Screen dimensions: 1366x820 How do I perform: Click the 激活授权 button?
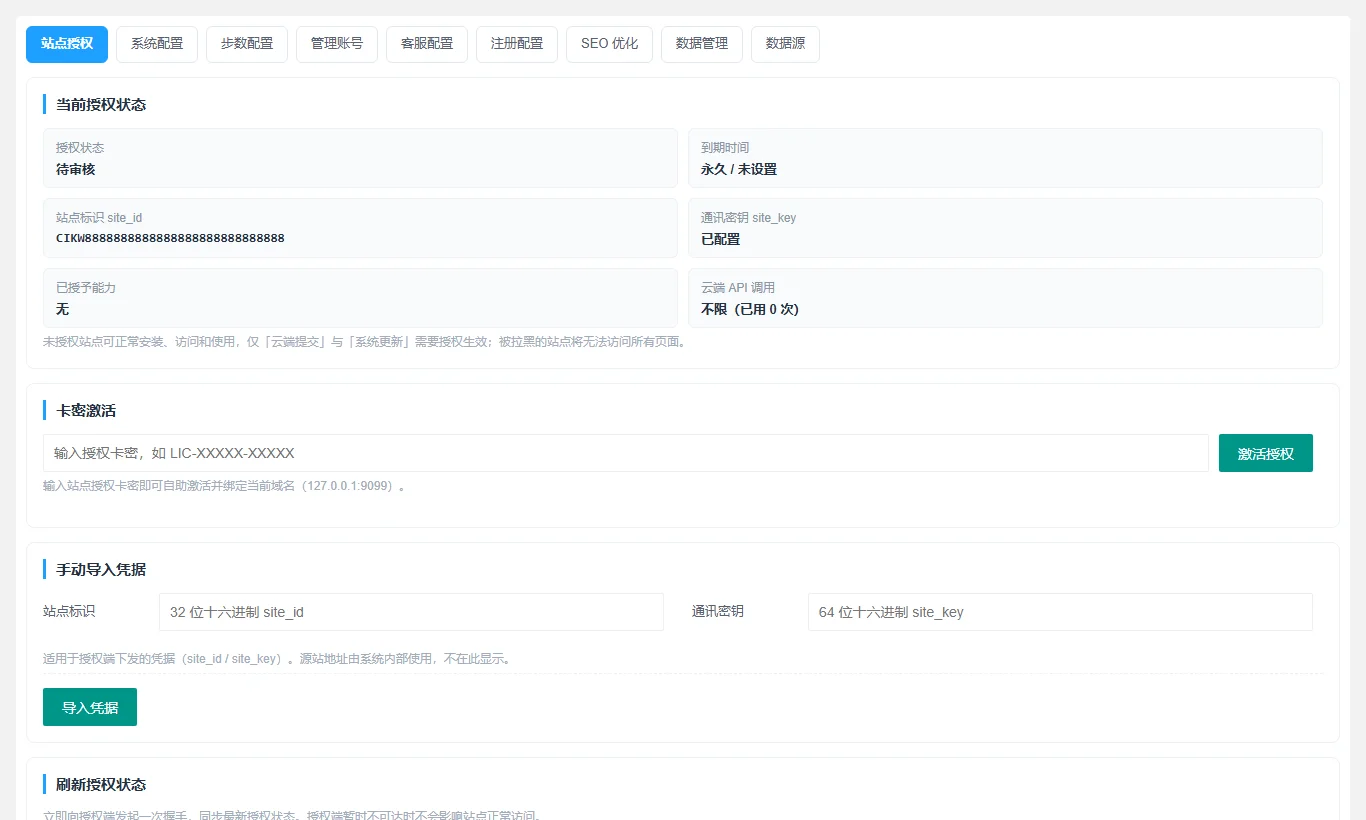1266,453
